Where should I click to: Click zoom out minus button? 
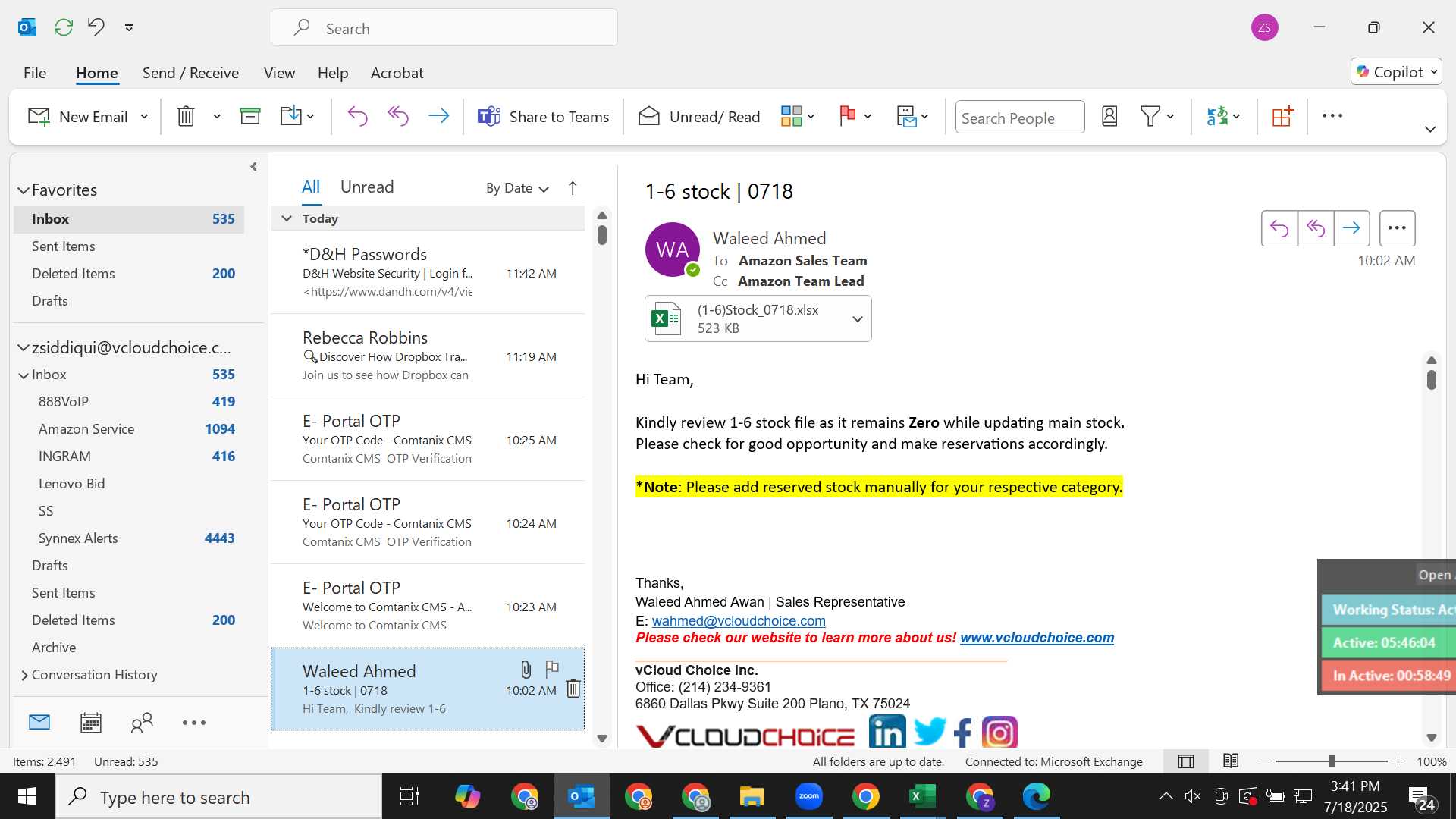[x=1264, y=761]
